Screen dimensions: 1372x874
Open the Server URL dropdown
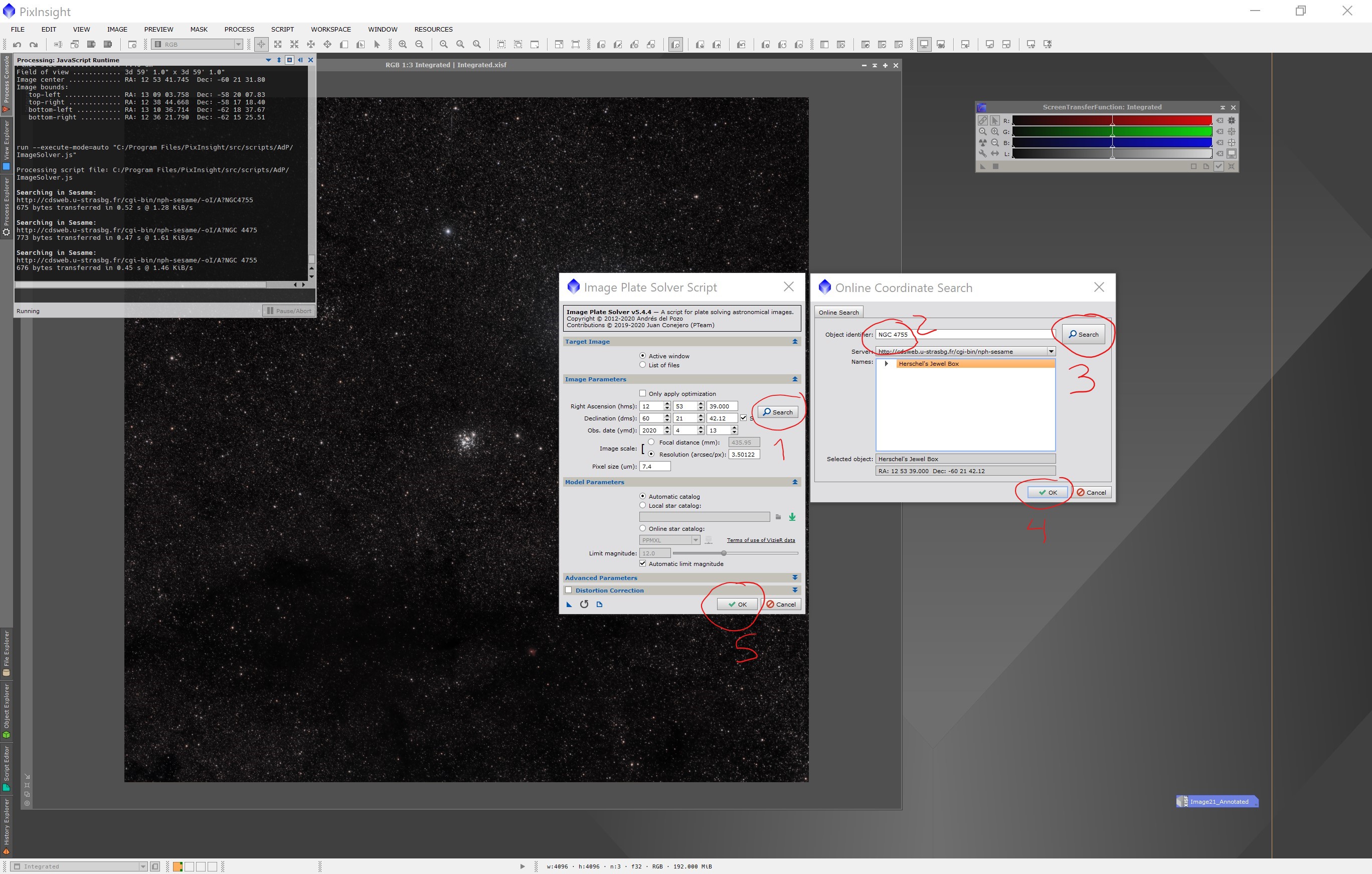coord(1051,352)
